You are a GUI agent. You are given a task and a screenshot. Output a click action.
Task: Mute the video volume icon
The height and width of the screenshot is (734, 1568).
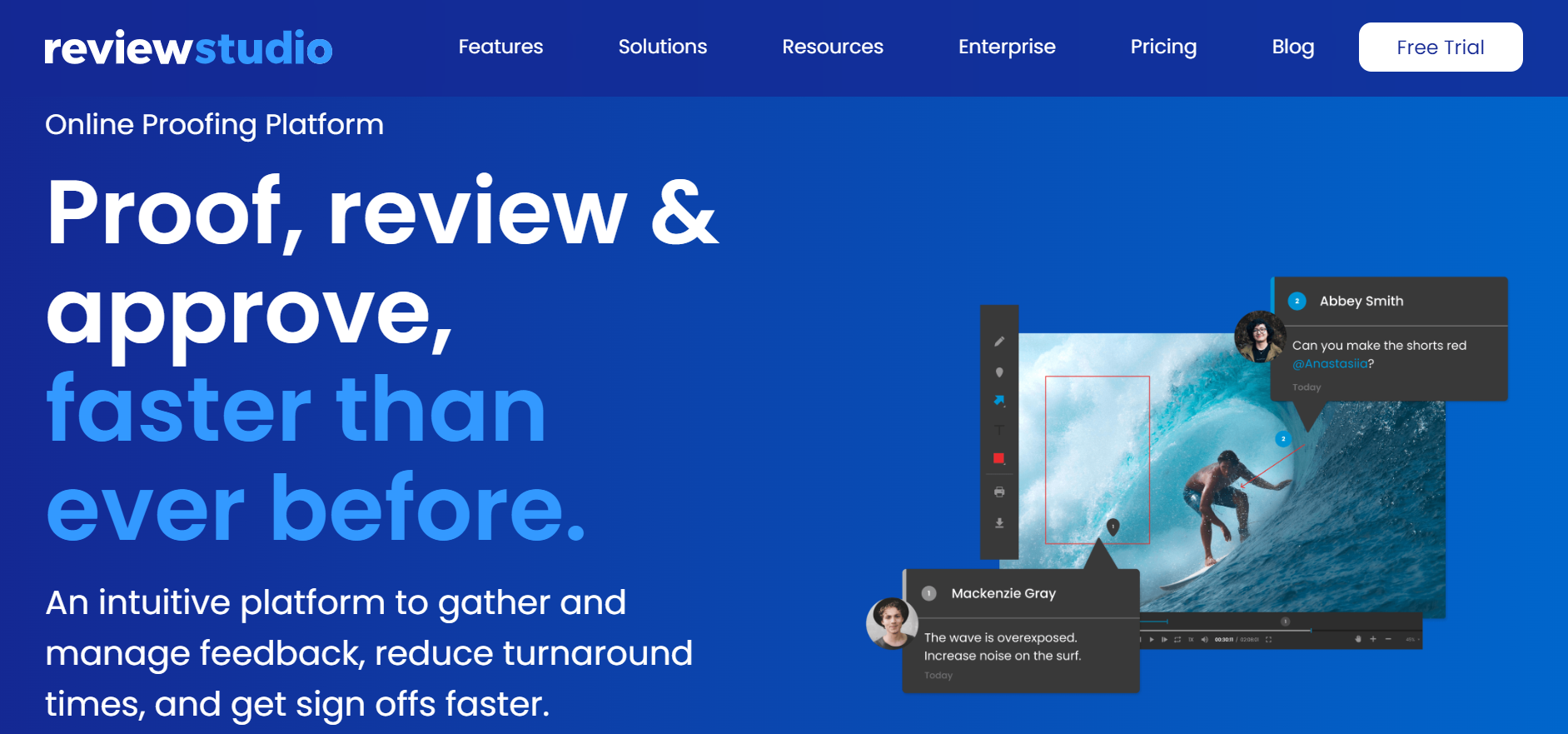coord(1204,640)
